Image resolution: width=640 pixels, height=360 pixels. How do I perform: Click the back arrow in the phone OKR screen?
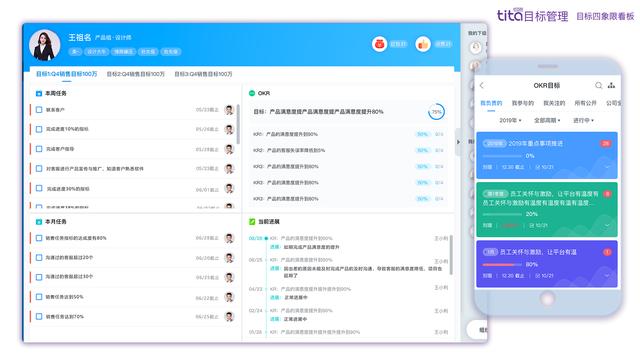(x=482, y=85)
